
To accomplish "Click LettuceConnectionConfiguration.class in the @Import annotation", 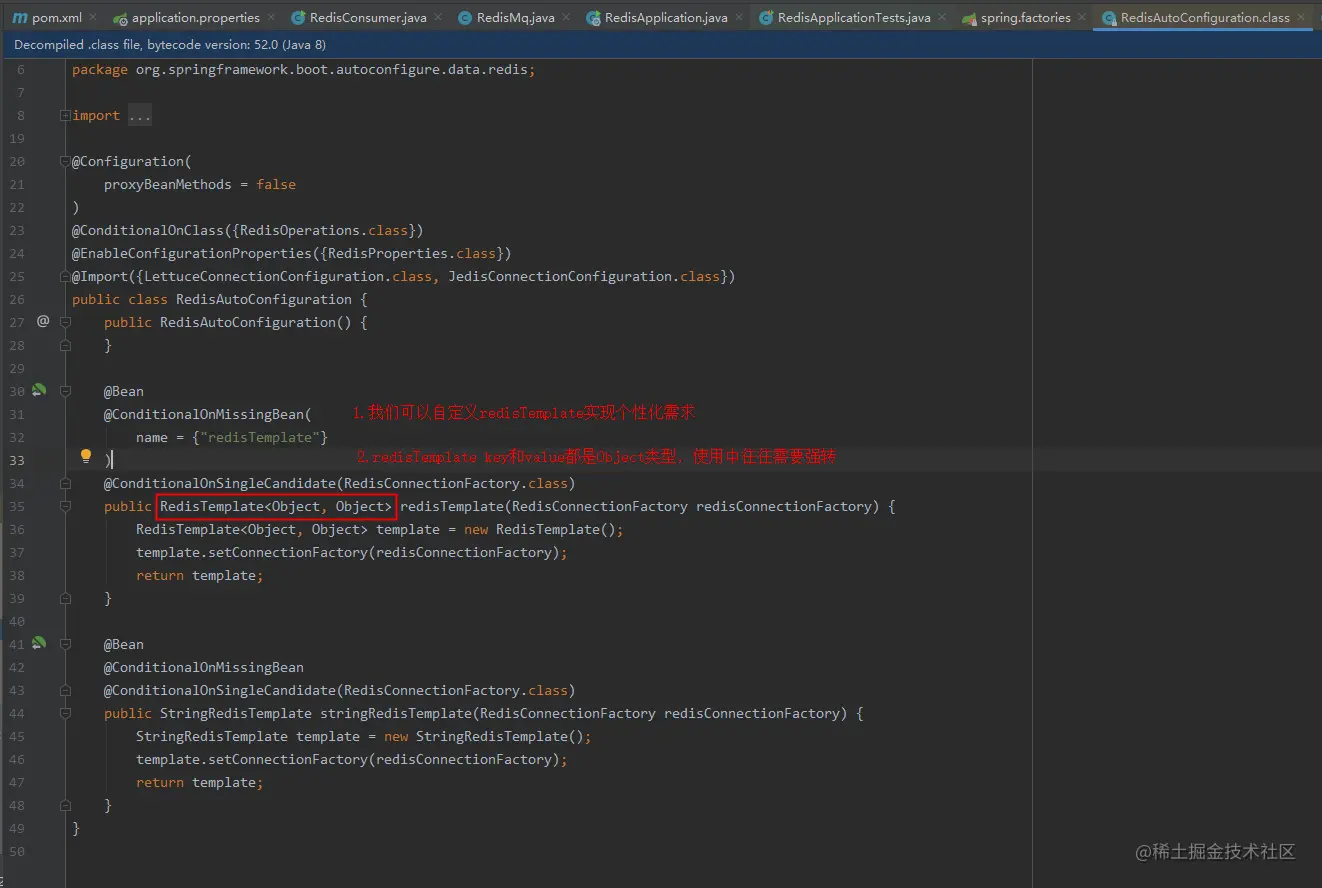I will pyautogui.click(x=288, y=276).
